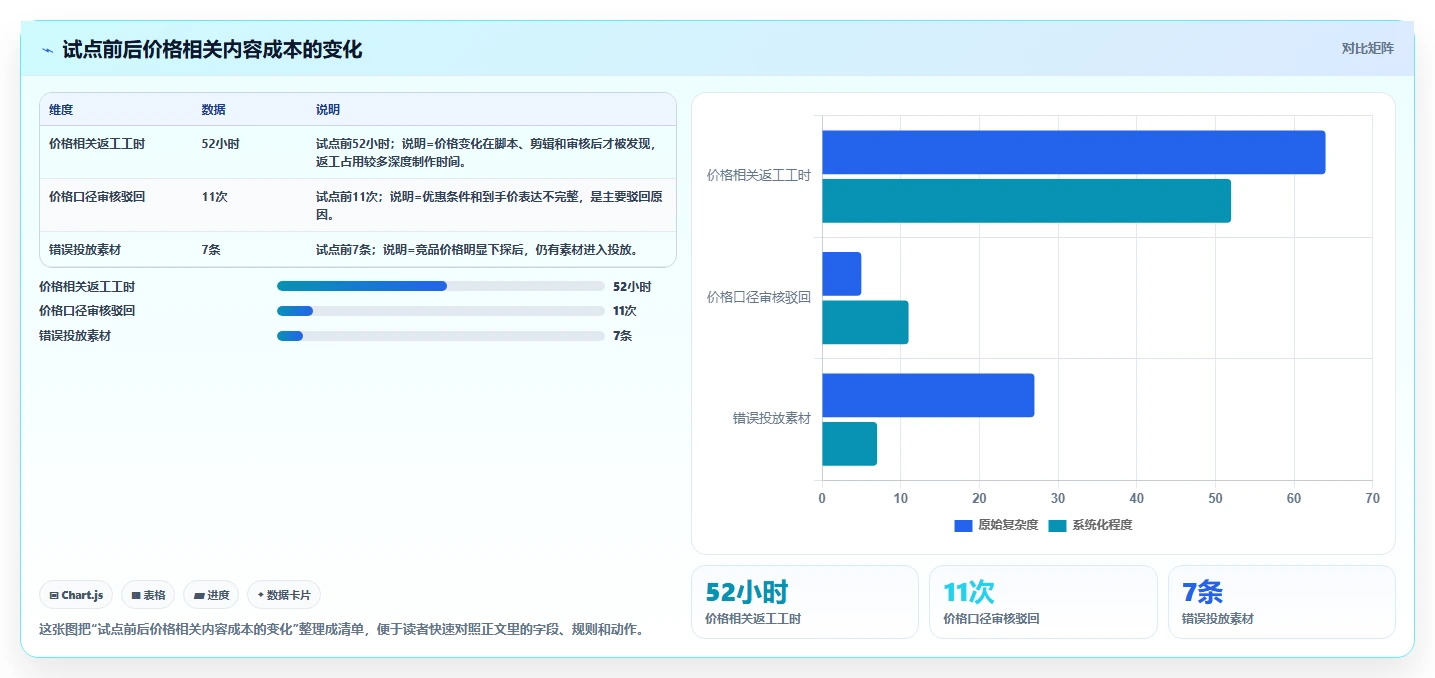The height and width of the screenshot is (678, 1435).
Task: Click legend text 系统化程度
Action: click(x=1103, y=525)
